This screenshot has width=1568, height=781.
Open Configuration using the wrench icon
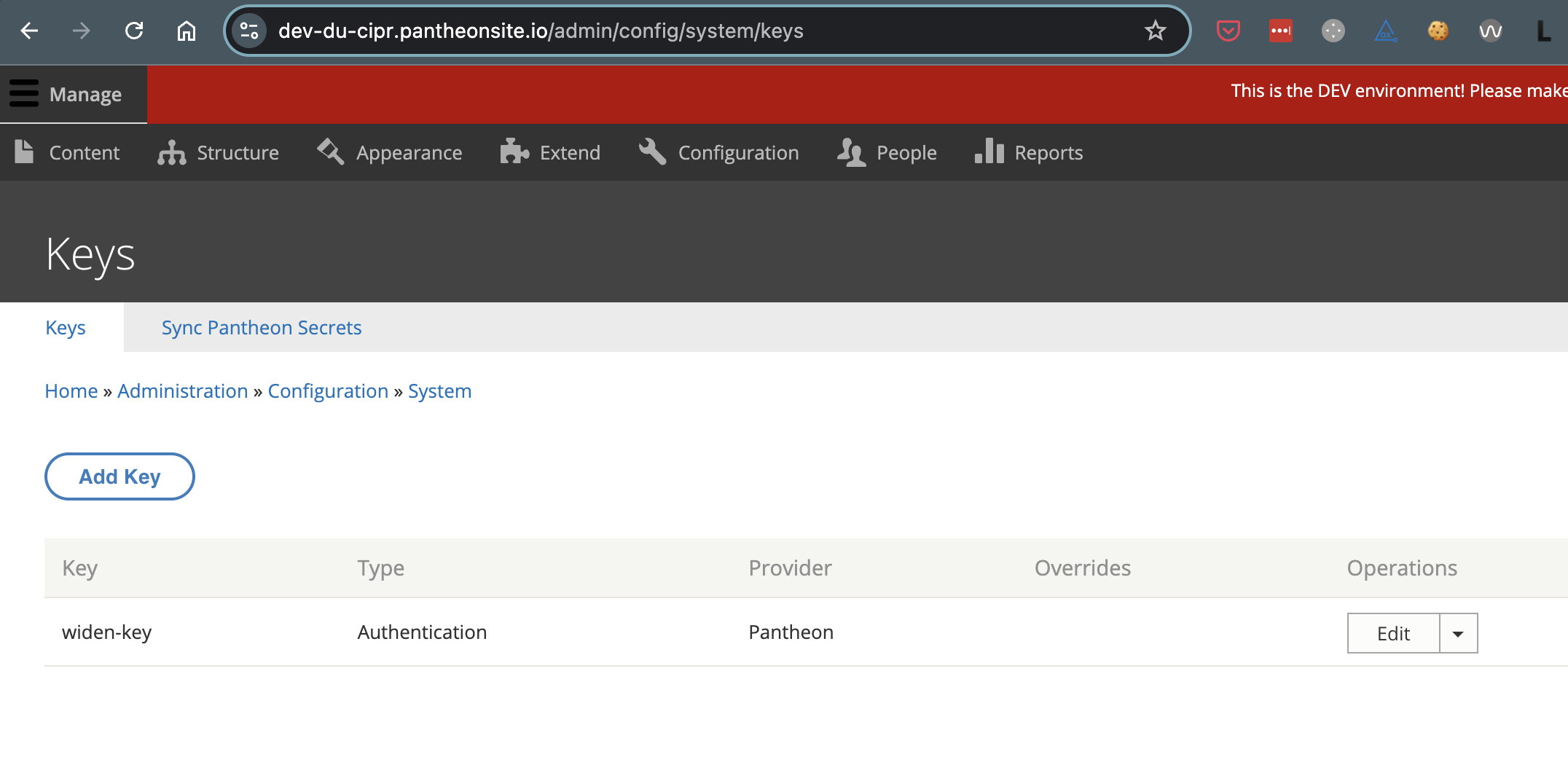(x=651, y=152)
